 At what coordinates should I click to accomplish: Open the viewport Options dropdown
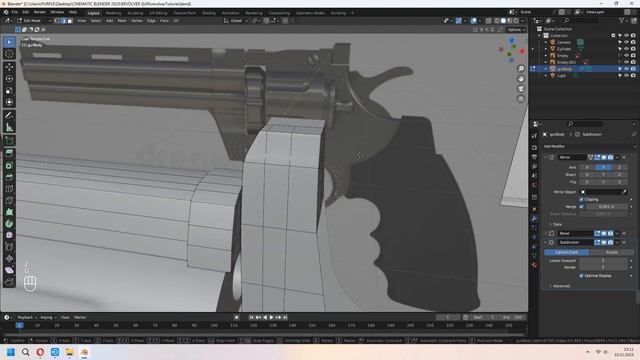coord(516,30)
